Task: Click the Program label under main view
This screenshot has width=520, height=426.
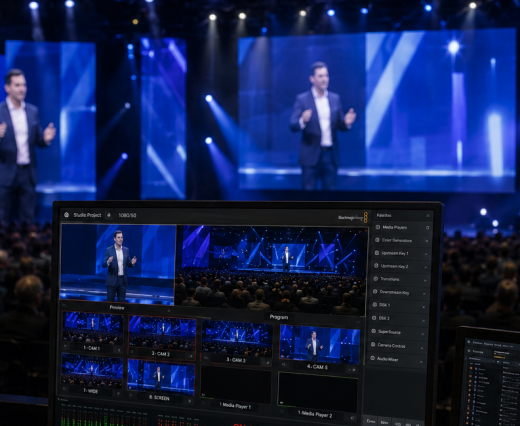Action: pyautogui.click(x=279, y=317)
